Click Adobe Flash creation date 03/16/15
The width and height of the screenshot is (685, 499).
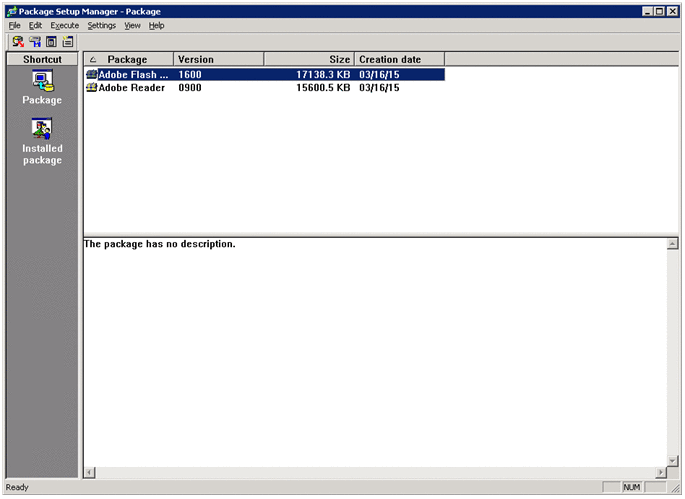click(379, 75)
